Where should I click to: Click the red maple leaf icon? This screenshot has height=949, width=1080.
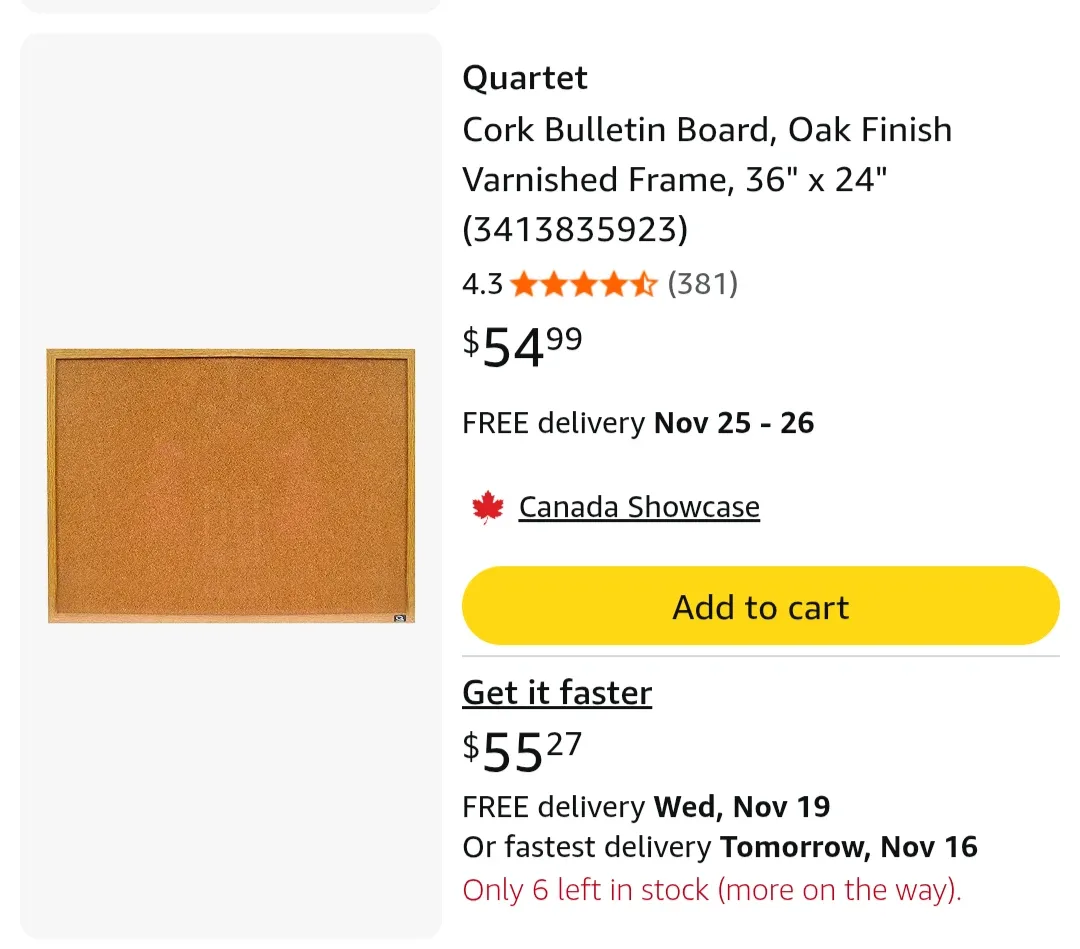488,506
